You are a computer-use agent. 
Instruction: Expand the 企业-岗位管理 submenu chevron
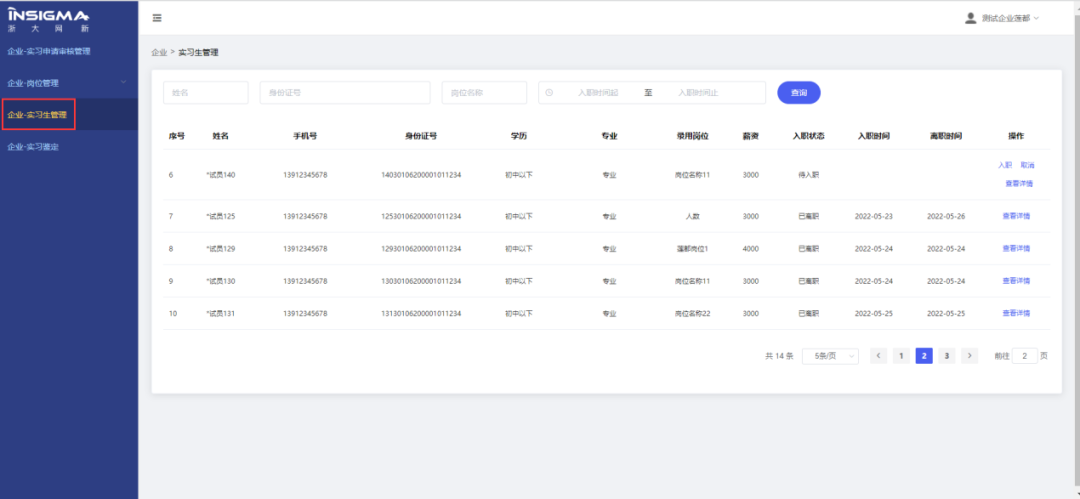click(123, 82)
